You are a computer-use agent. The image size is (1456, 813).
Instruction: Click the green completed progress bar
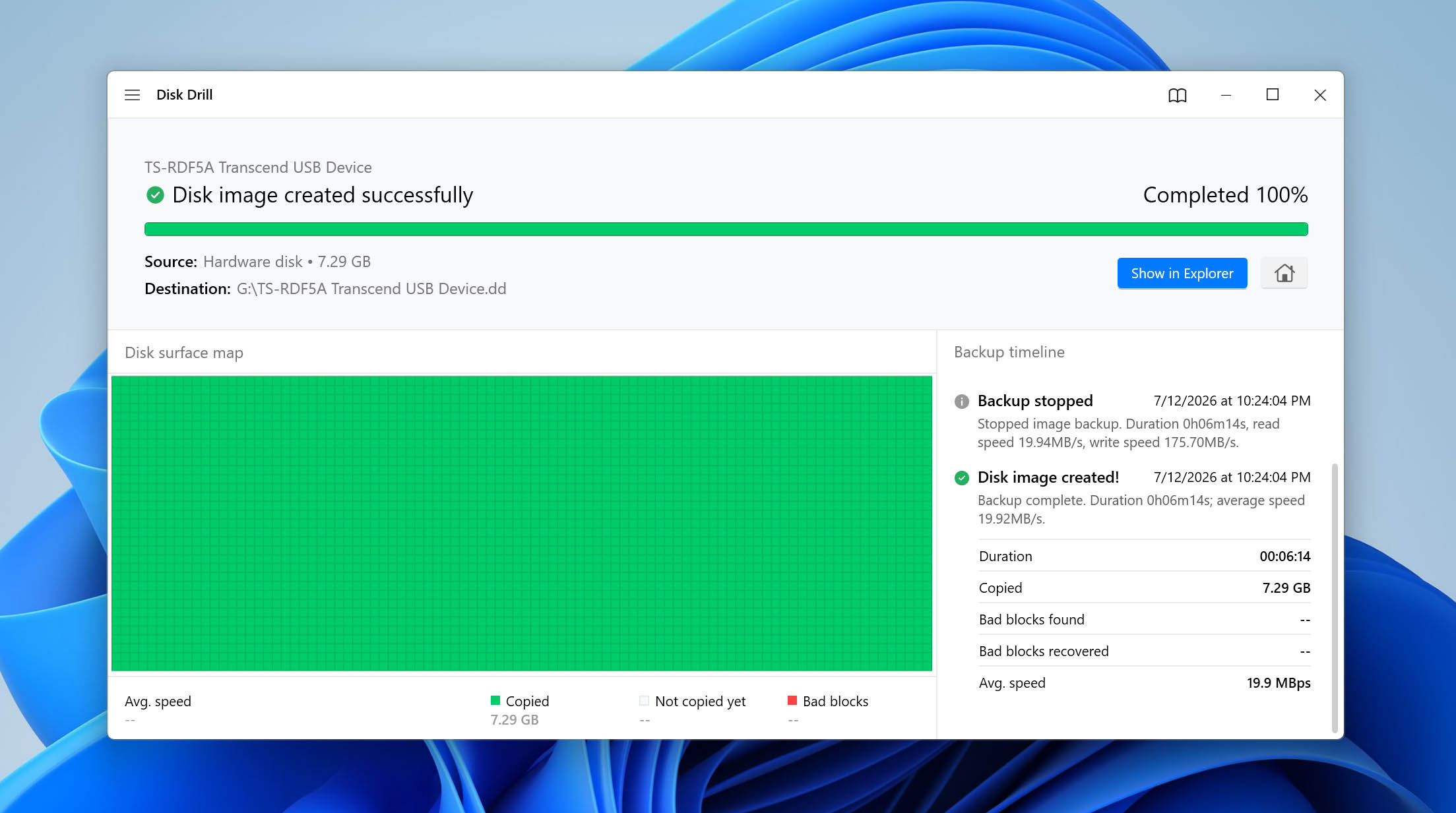tap(726, 229)
